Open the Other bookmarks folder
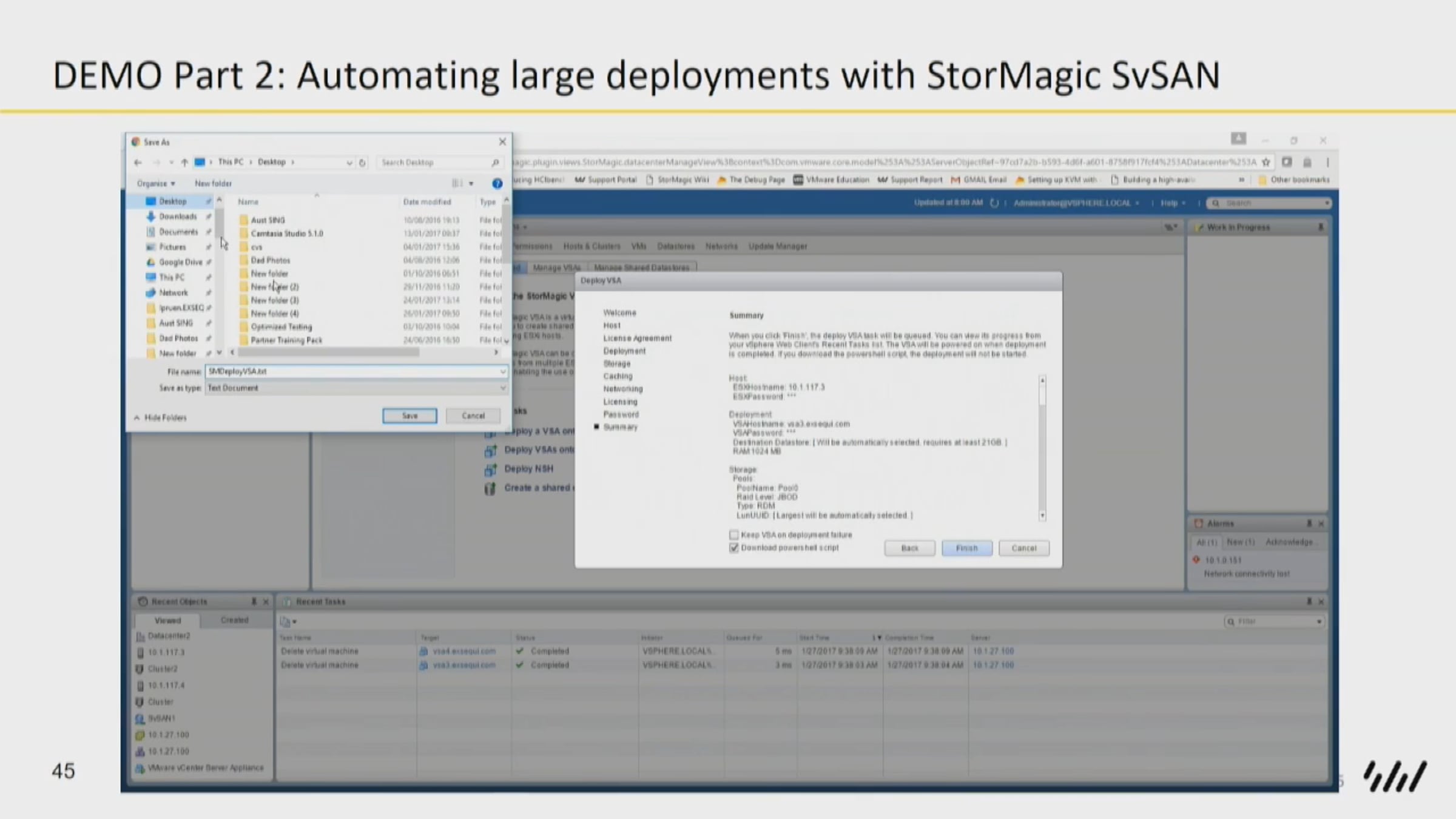Image resolution: width=1456 pixels, height=819 pixels. [x=1294, y=180]
